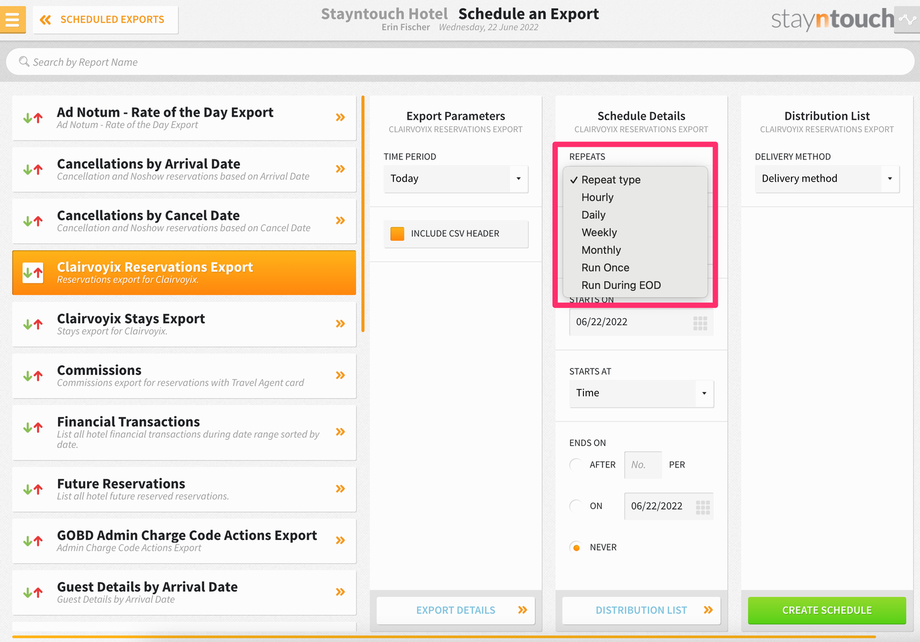Click export arrows icon for Clairvoyix Stays Export
Viewport: 920px width, 642px height.
tap(33, 324)
